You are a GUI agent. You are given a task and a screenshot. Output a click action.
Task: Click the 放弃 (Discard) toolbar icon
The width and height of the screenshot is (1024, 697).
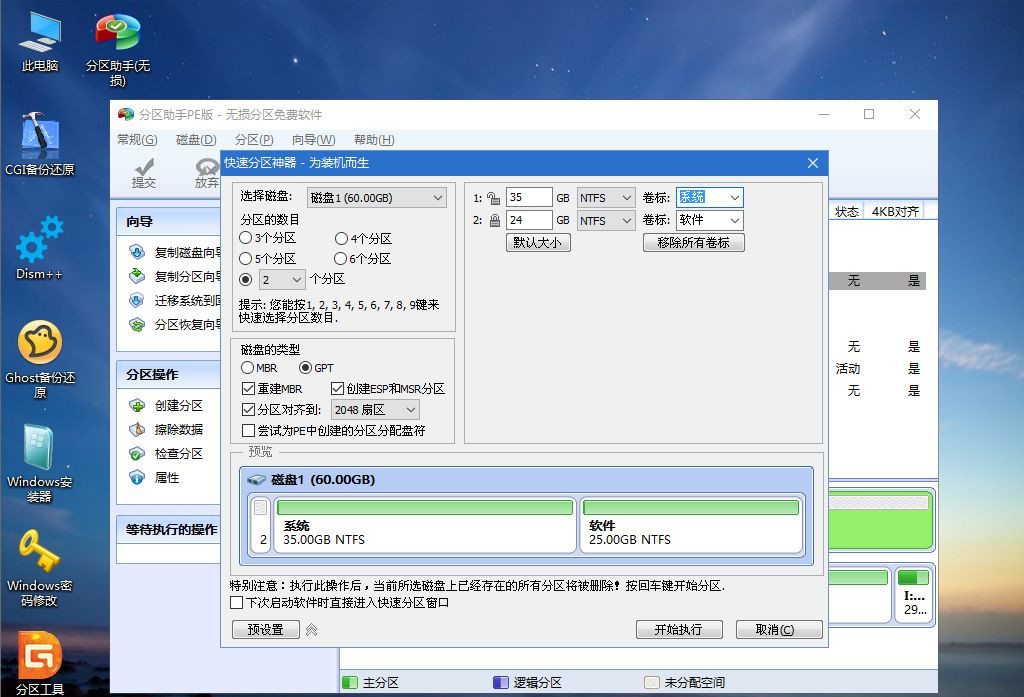[206, 178]
